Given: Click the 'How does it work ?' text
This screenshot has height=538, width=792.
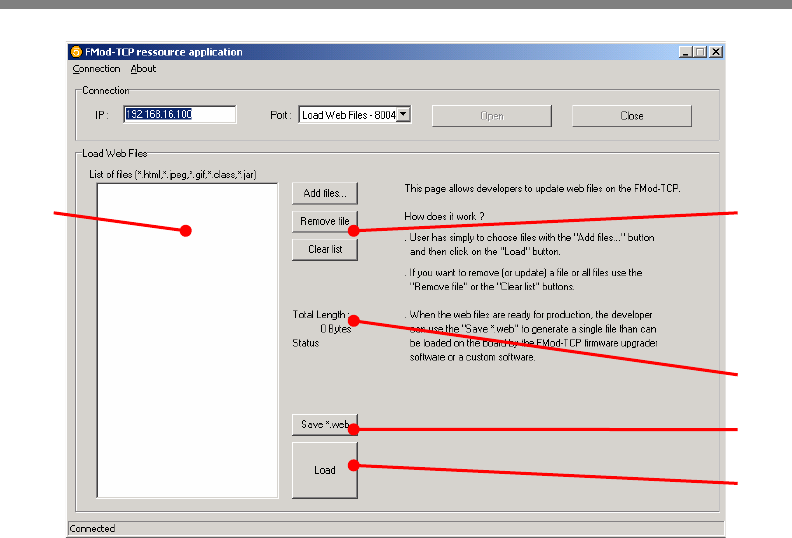Looking at the screenshot, I should (444, 216).
